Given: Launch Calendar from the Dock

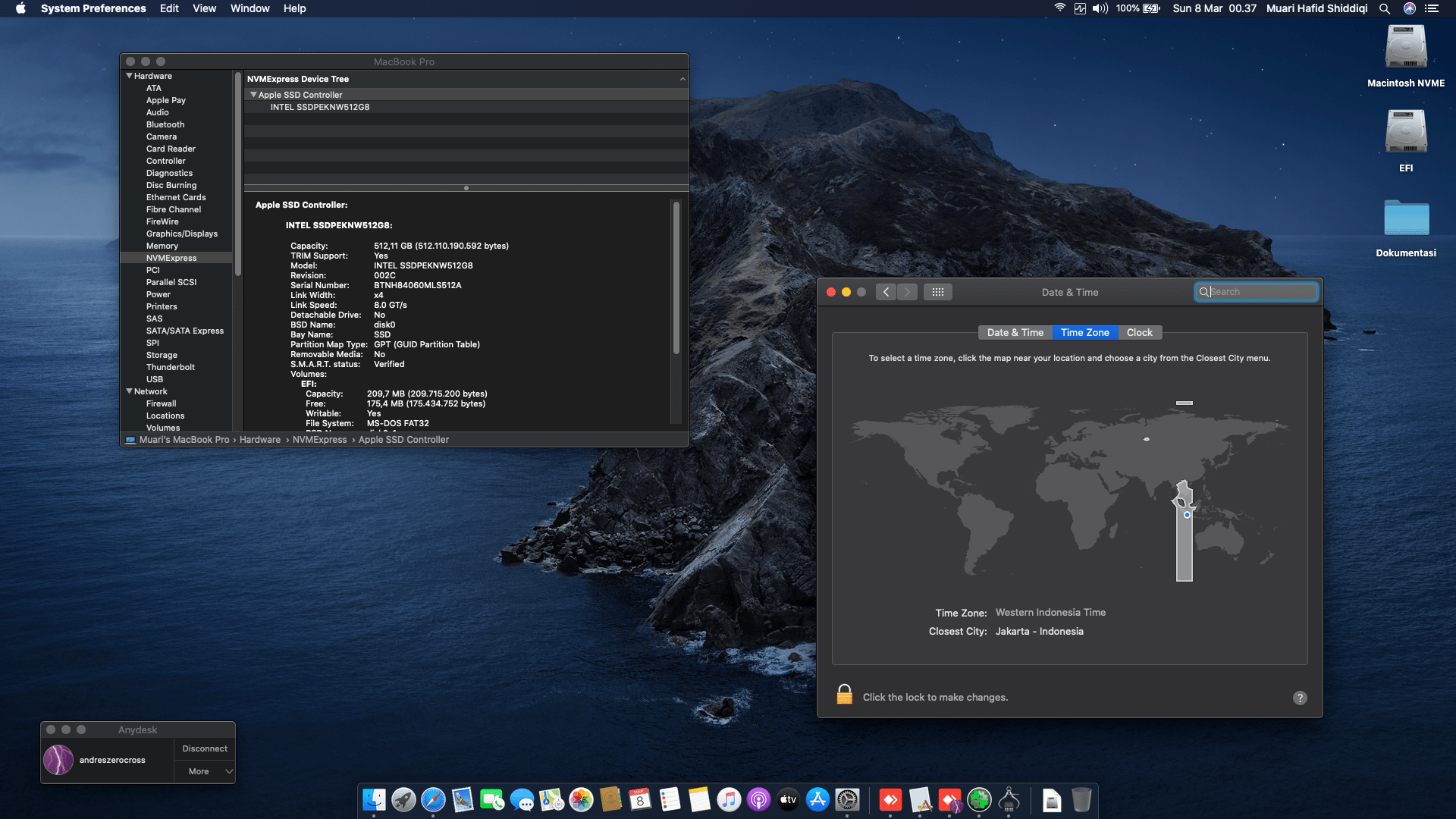Looking at the screenshot, I should click(639, 801).
